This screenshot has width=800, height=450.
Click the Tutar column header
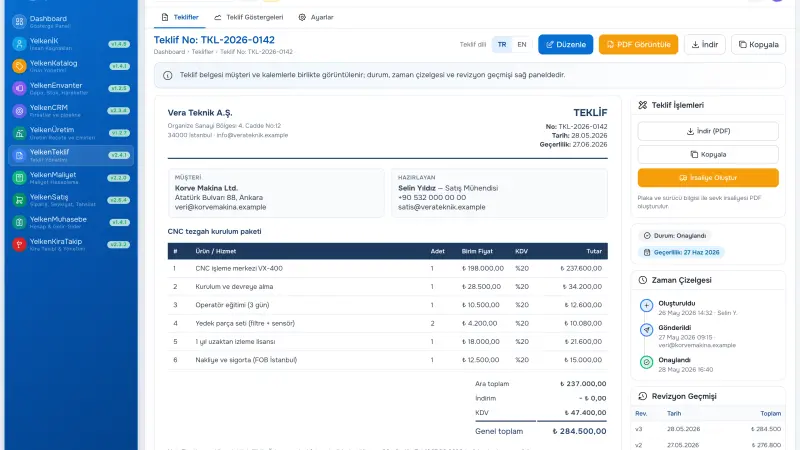594,252
